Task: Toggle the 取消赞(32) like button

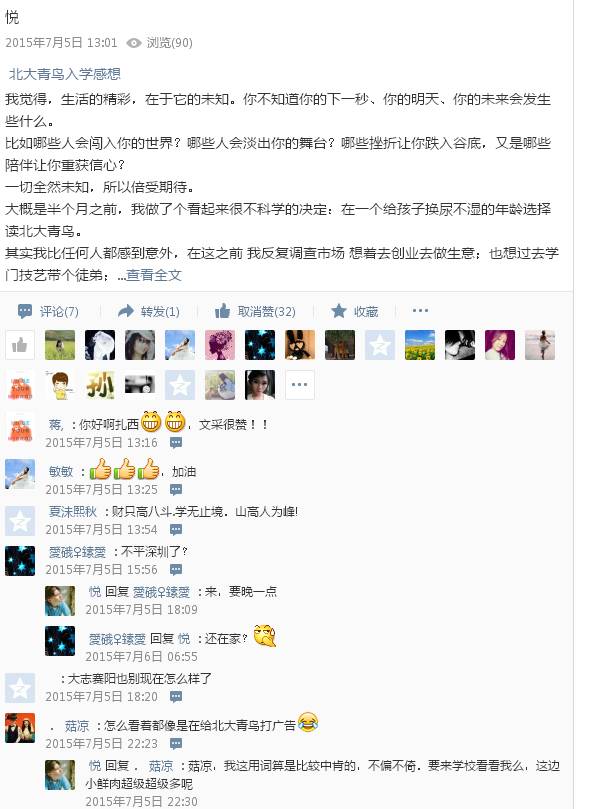Action: click(x=255, y=311)
